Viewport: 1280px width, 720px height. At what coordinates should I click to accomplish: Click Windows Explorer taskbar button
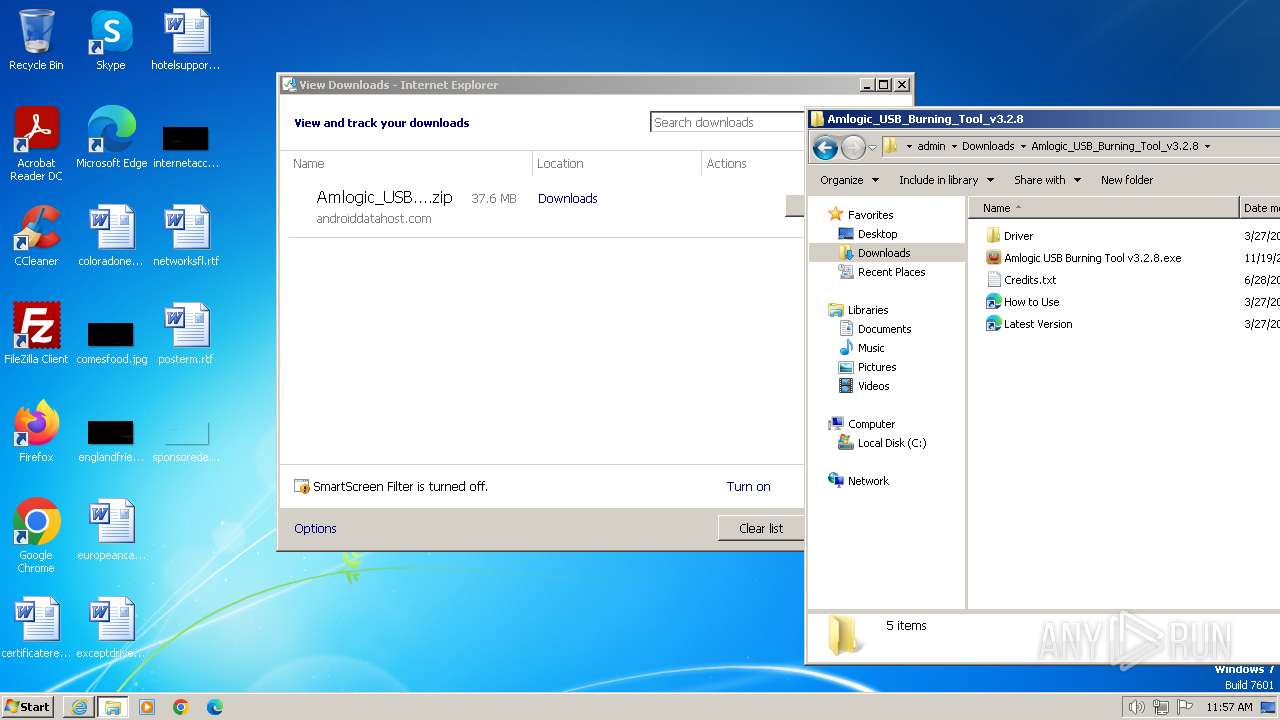point(112,707)
